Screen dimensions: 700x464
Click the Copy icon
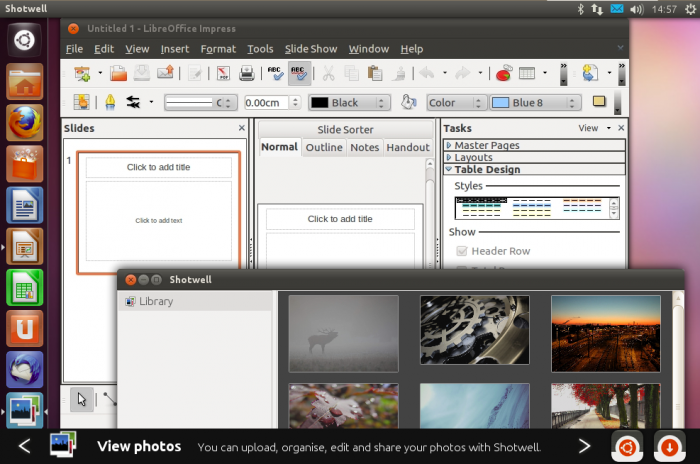point(351,73)
